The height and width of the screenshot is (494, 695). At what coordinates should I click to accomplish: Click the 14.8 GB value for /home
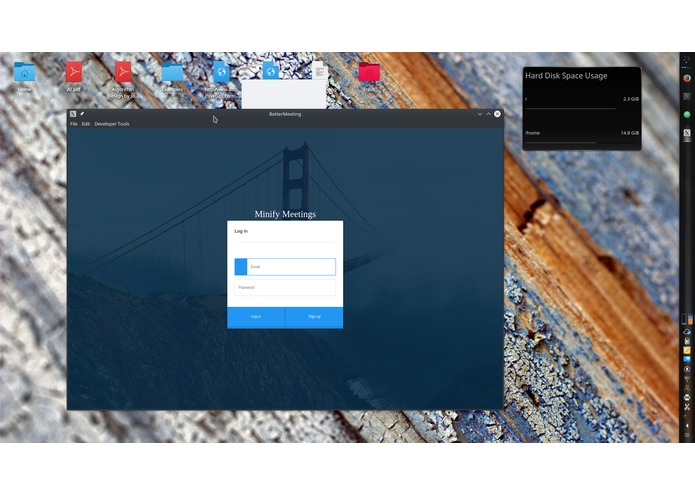pos(629,133)
